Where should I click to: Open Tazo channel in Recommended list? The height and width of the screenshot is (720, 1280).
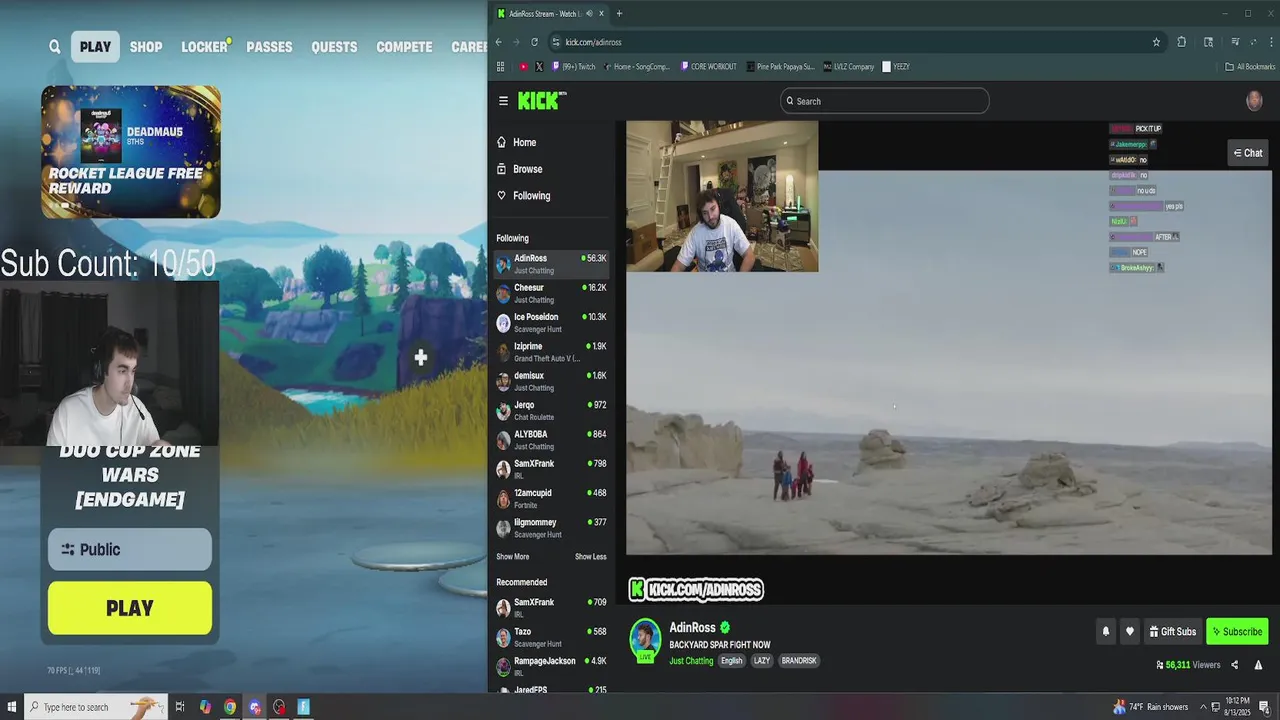click(552, 638)
